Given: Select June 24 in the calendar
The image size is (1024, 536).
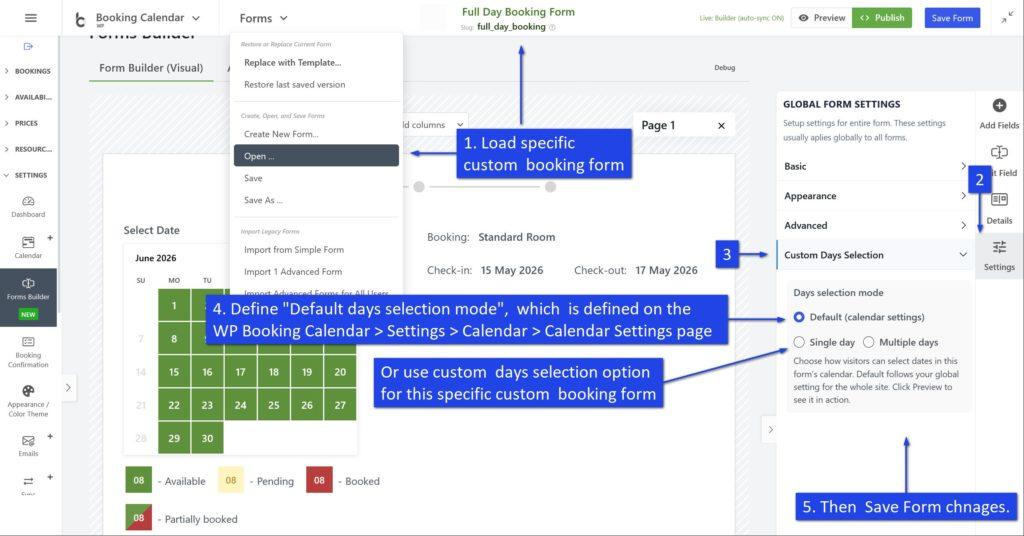Looking at the screenshot, I should [x=240, y=405].
